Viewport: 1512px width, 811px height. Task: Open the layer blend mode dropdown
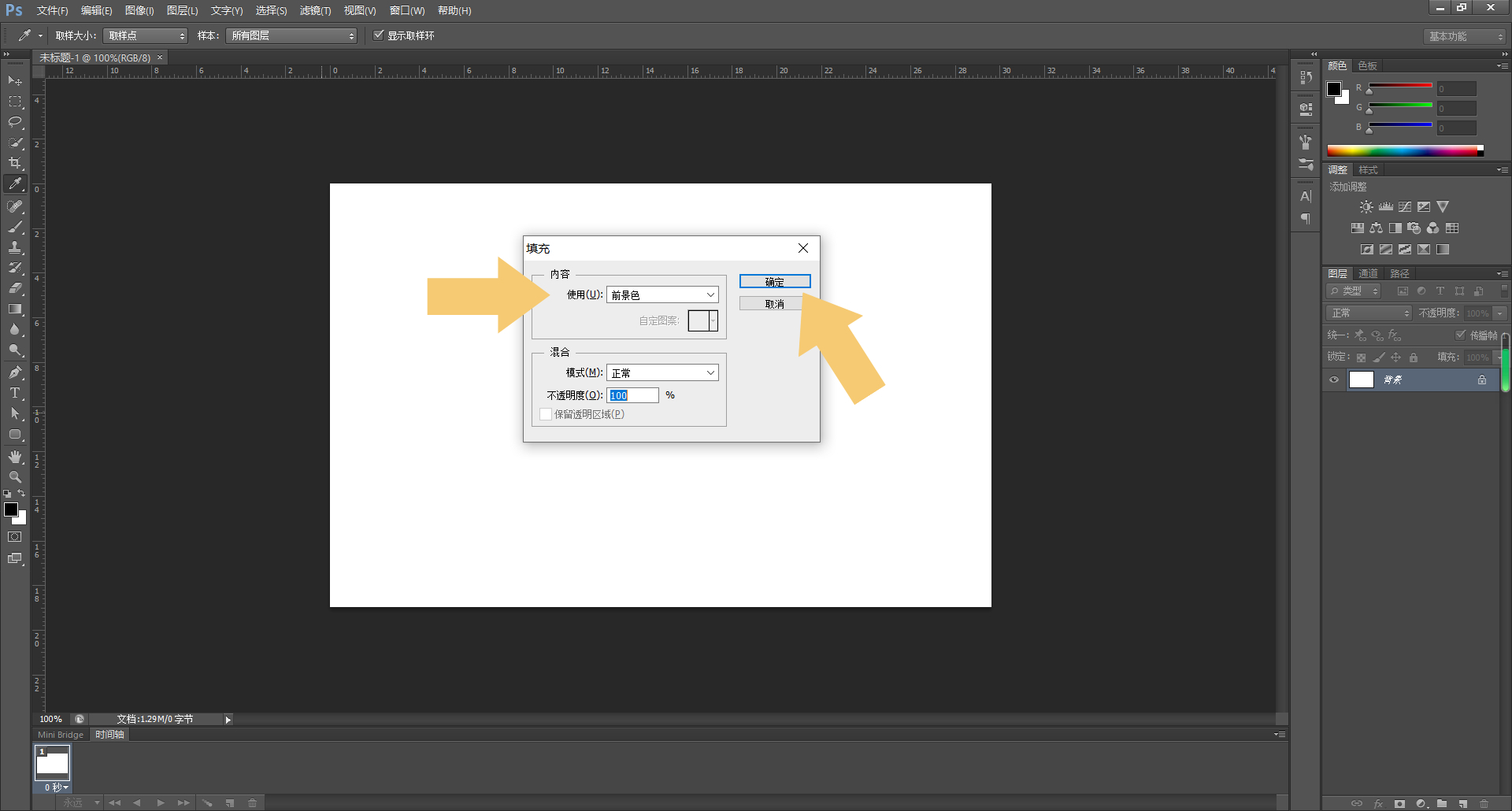click(x=1369, y=313)
